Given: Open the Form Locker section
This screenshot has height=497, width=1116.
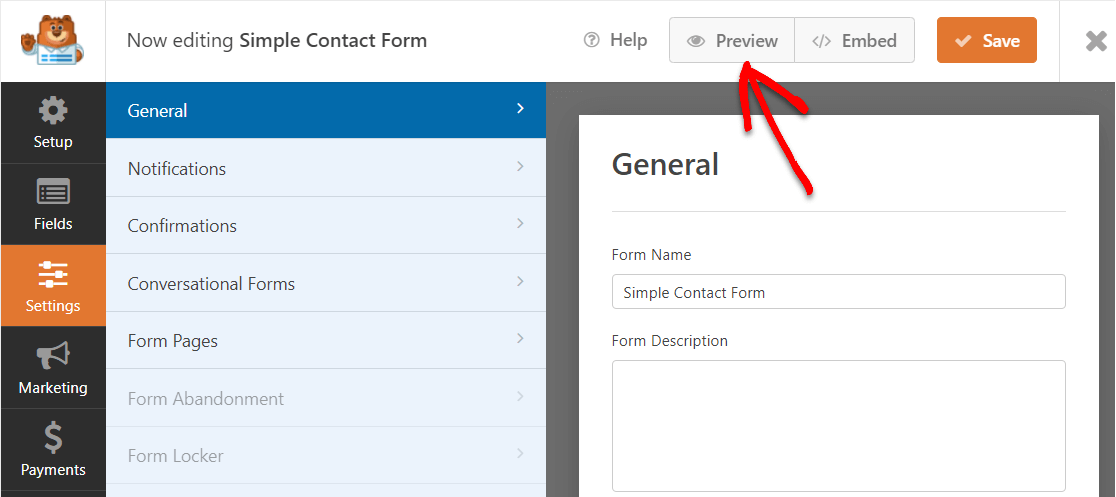Looking at the screenshot, I should [x=325, y=455].
